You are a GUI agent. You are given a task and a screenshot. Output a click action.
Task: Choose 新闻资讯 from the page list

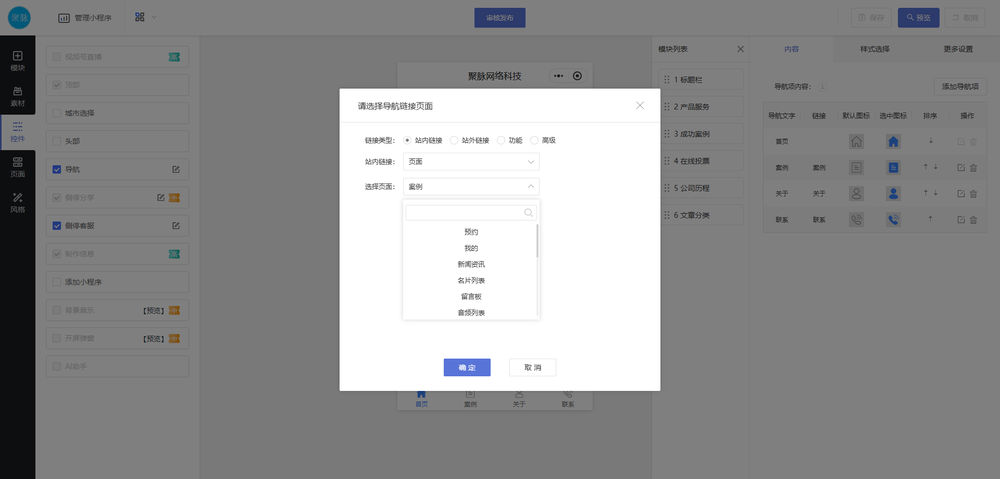coord(471,264)
